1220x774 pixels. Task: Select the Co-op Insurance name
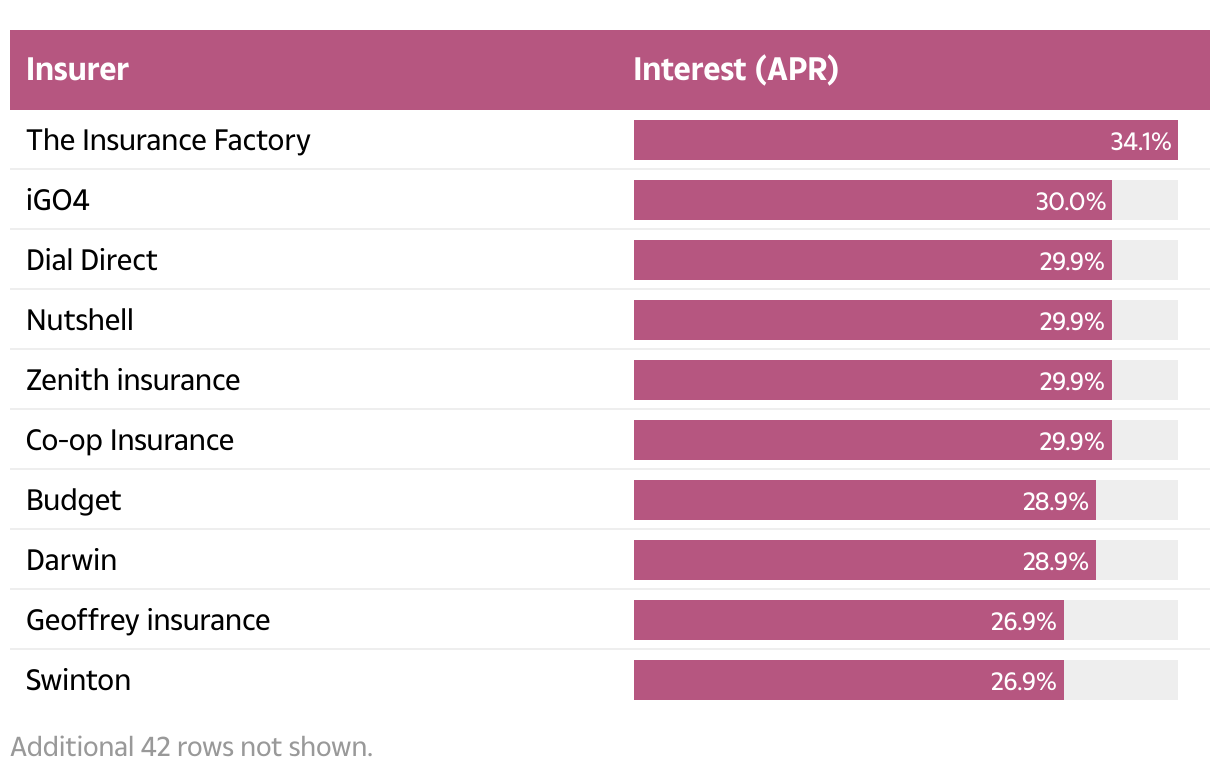(x=130, y=440)
